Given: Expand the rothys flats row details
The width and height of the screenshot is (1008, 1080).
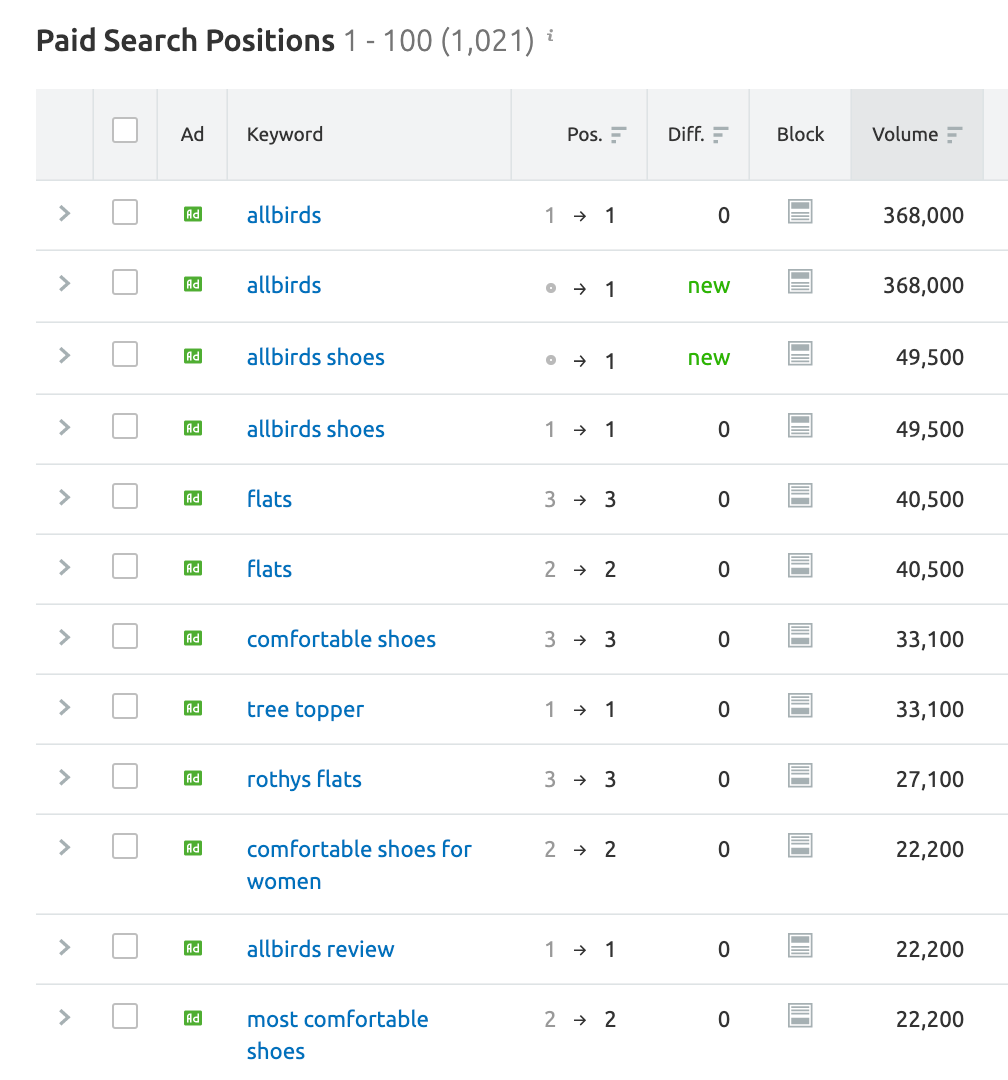Looking at the screenshot, I should pos(65,778).
